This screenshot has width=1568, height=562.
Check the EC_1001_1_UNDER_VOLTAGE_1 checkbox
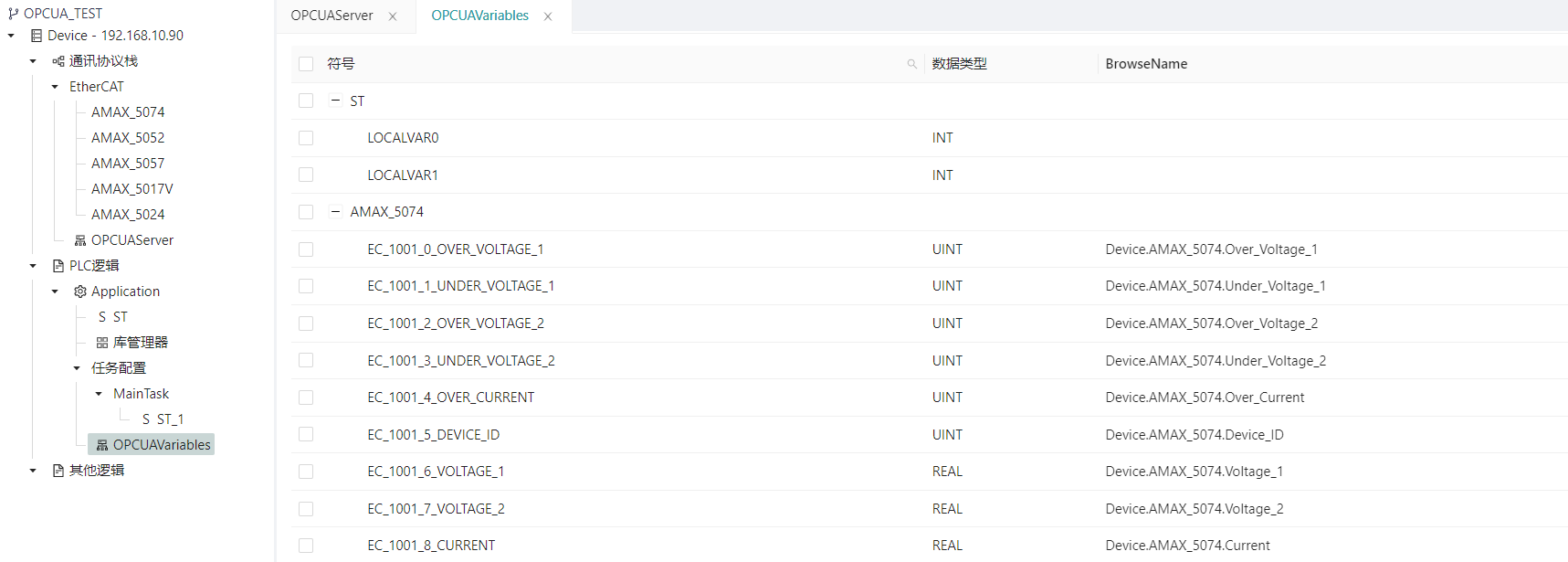(x=306, y=286)
